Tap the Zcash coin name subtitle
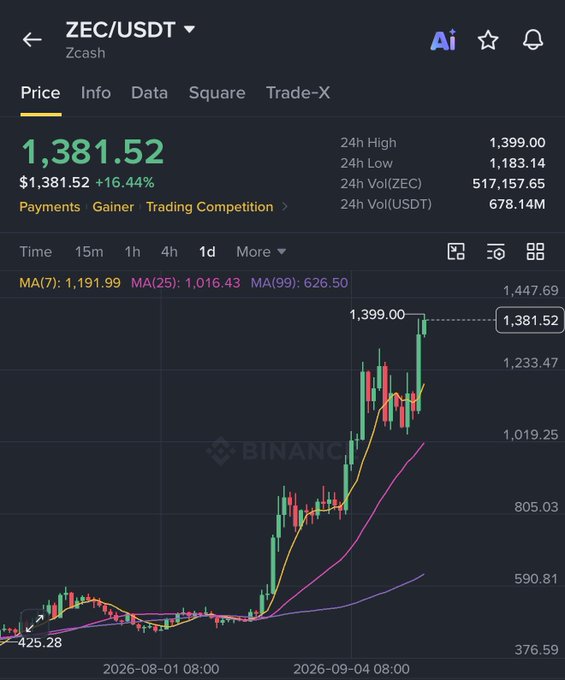The image size is (565, 680). coord(85,53)
